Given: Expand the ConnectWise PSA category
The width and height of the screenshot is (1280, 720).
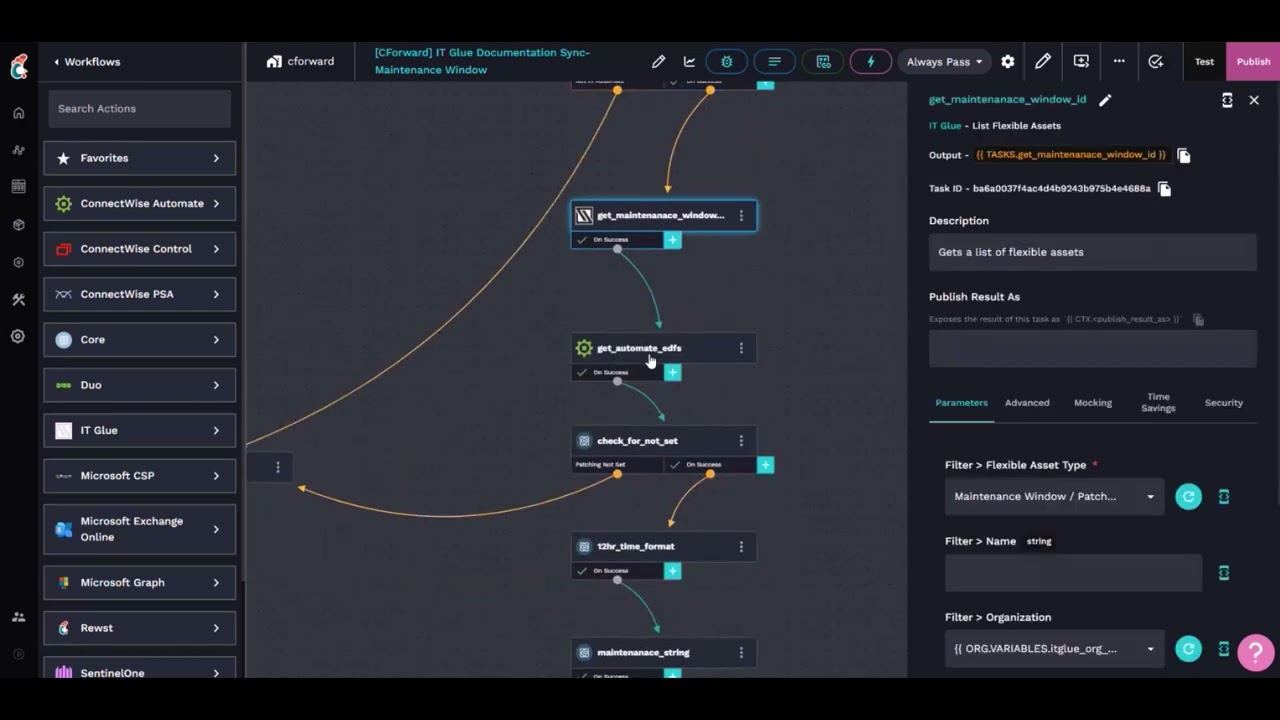Looking at the screenshot, I should 139,294.
